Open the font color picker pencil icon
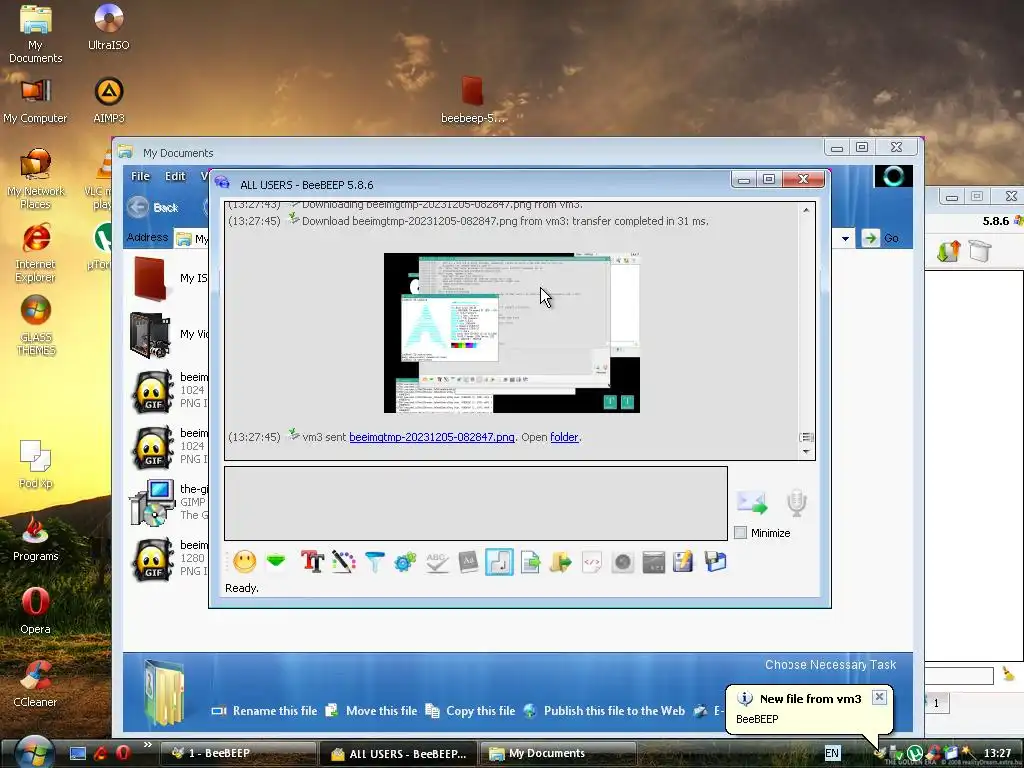Image resolution: width=1024 pixels, height=768 pixels. tap(344, 562)
